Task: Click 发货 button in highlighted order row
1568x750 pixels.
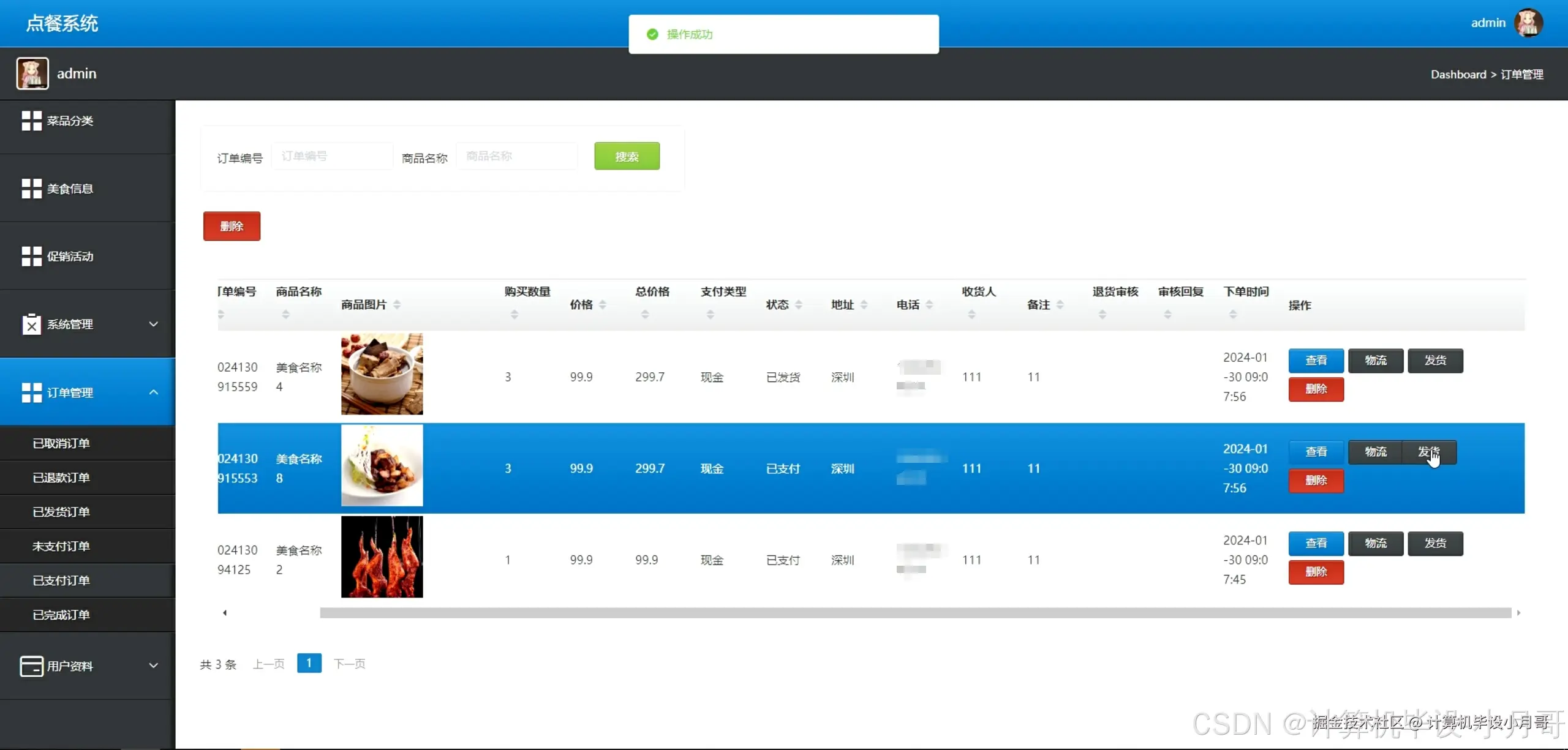Action: [x=1429, y=452]
